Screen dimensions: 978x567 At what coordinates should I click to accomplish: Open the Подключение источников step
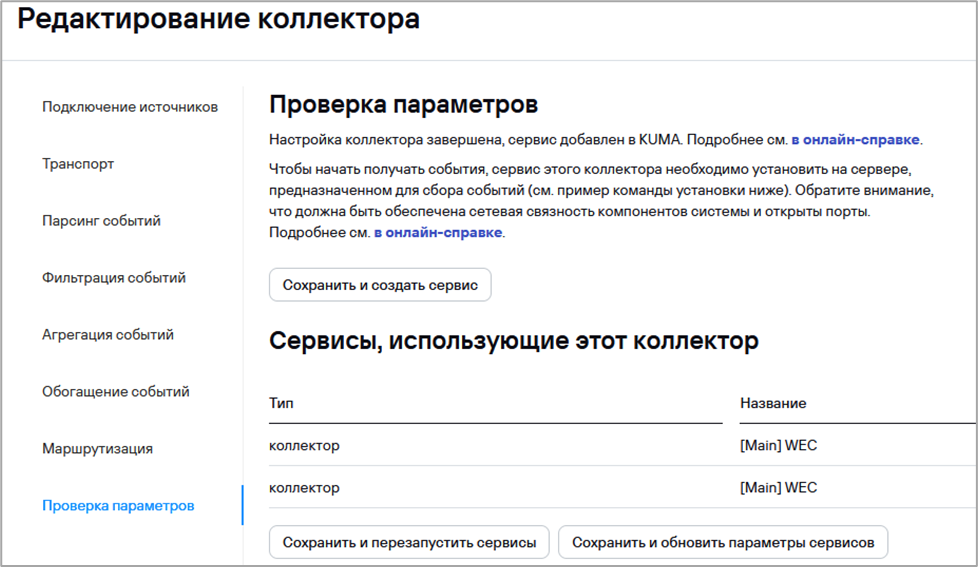click(129, 107)
